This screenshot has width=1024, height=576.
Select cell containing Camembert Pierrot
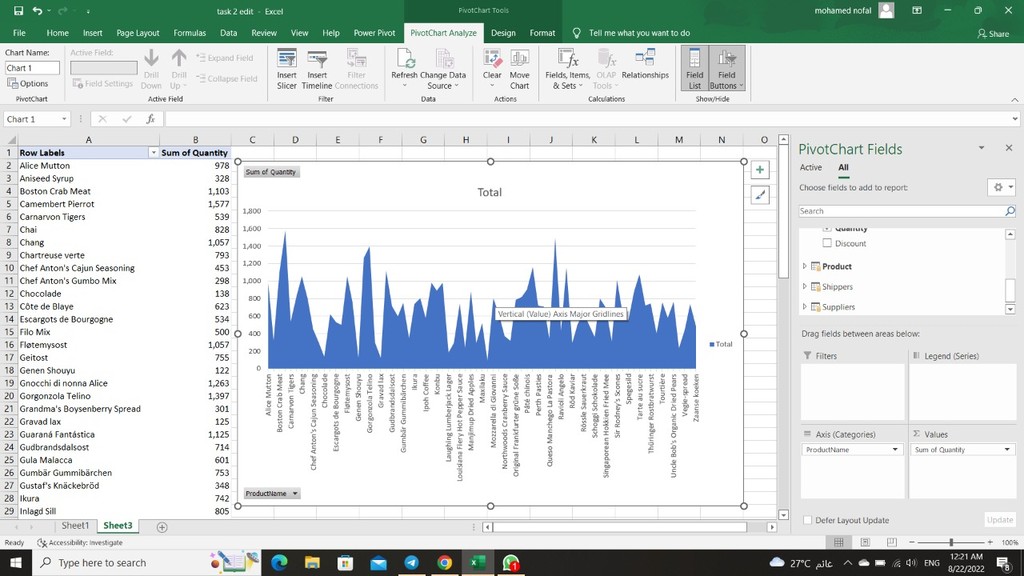[88, 204]
